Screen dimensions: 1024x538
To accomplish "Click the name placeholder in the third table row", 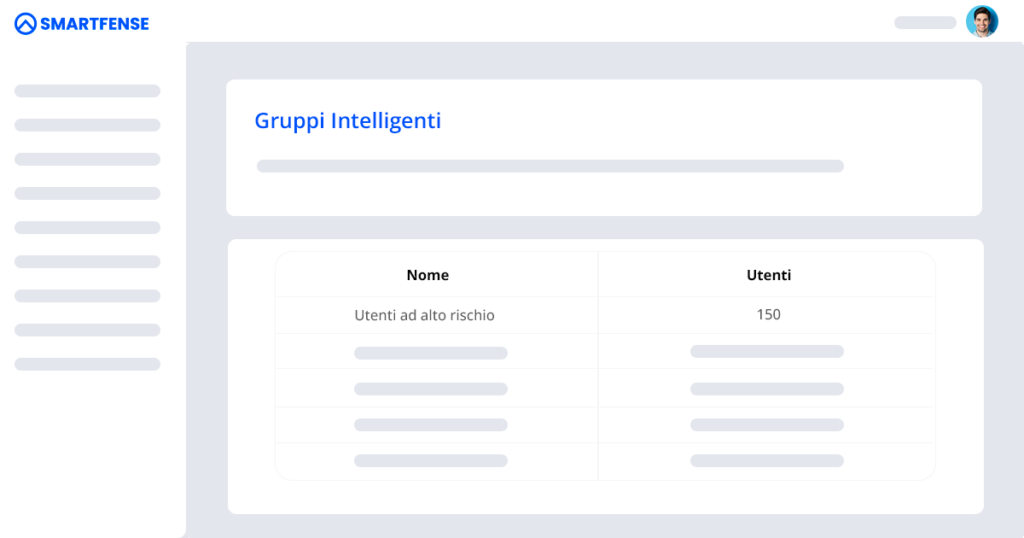I will (431, 388).
